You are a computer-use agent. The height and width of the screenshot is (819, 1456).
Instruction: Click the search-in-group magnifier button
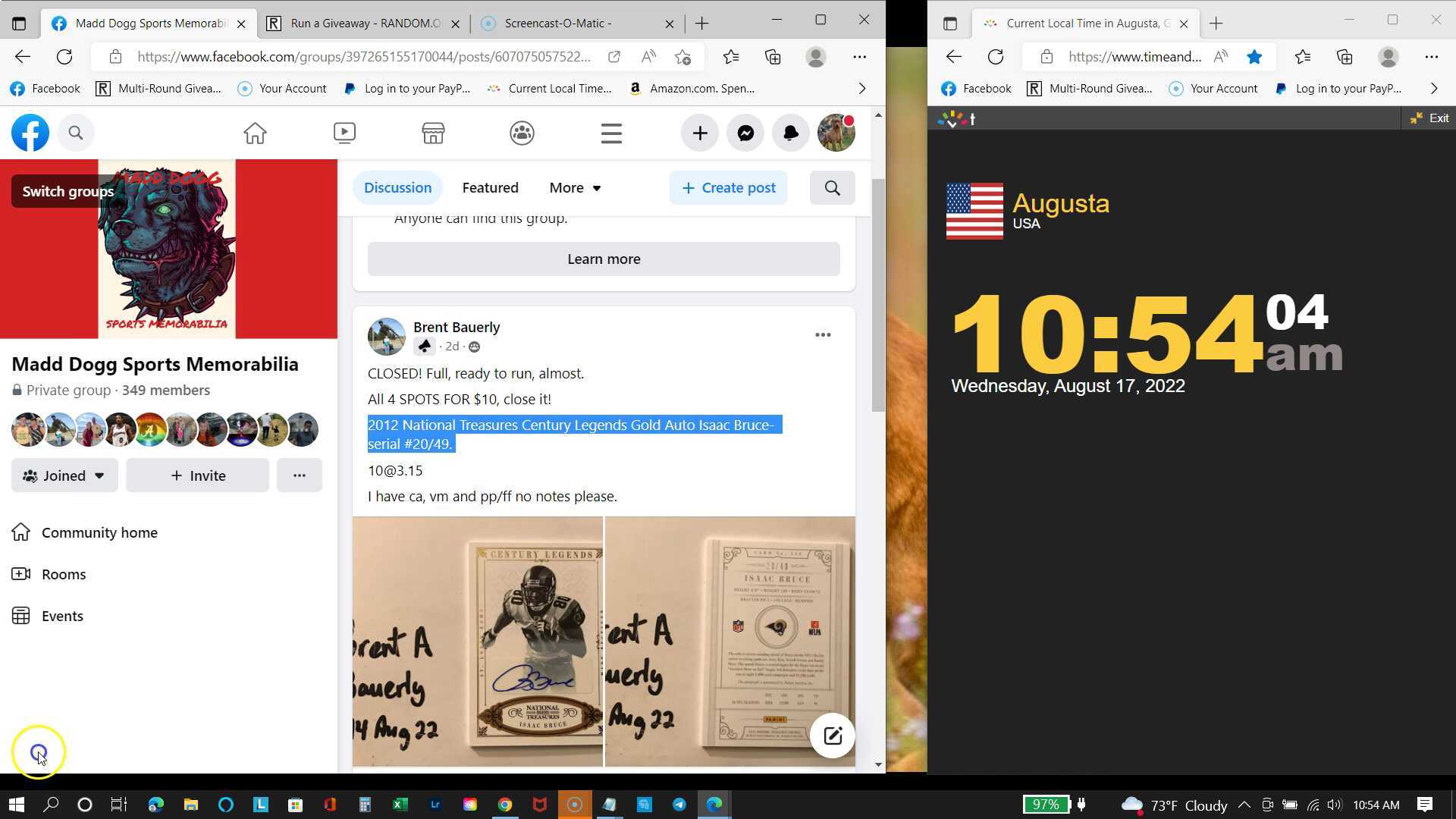click(832, 188)
